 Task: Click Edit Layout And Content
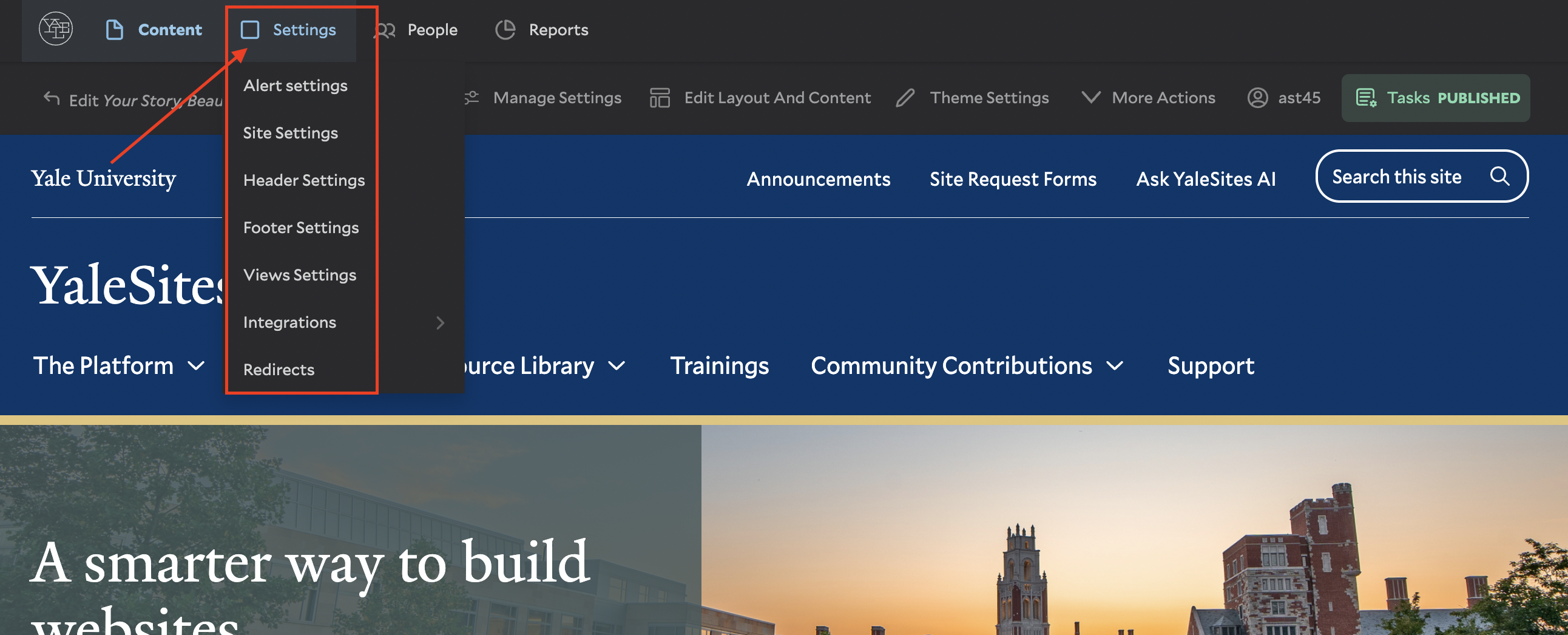coord(760,97)
